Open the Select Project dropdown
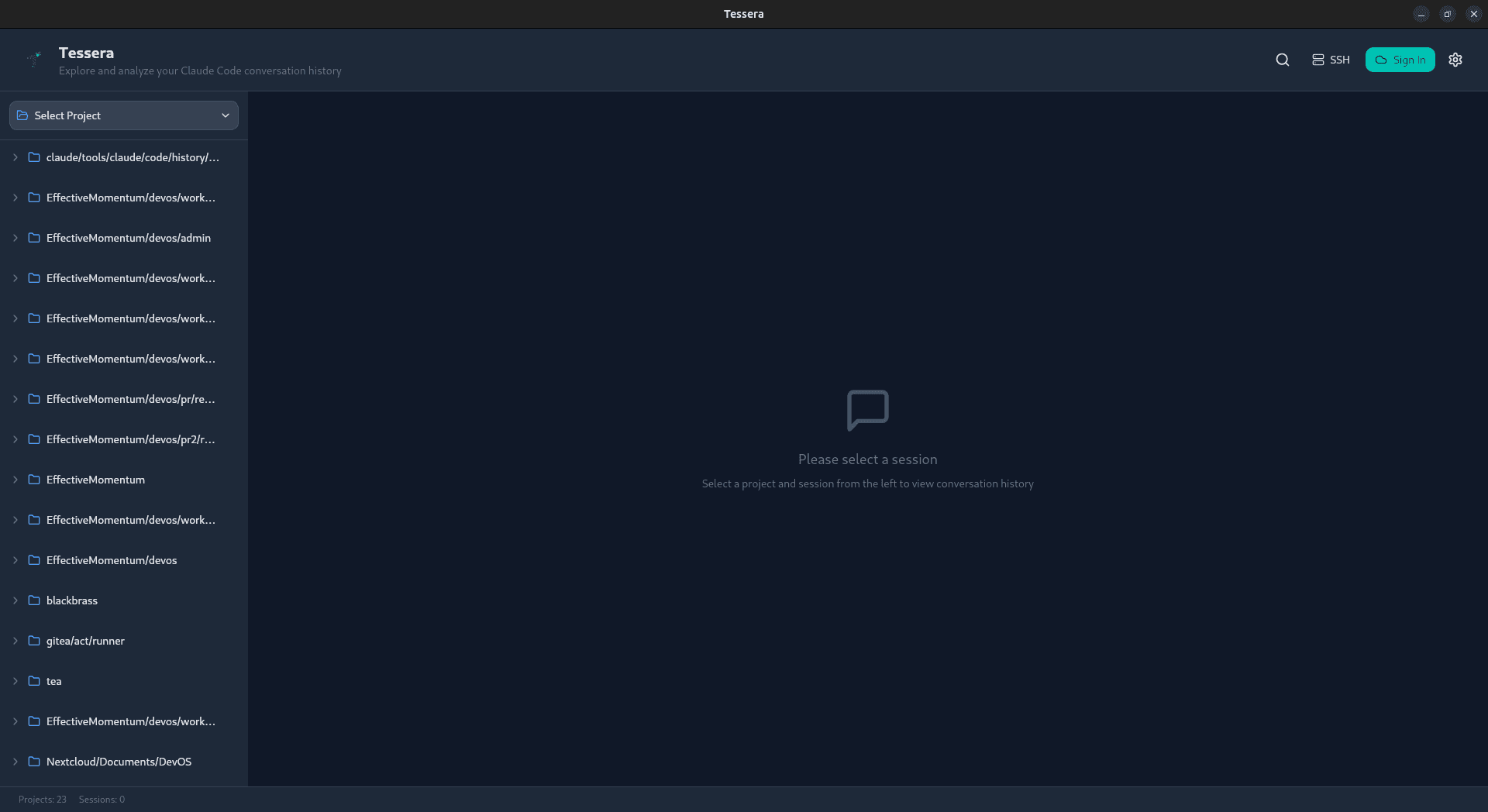The height and width of the screenshot is (812, 1488). tap(124, 115)
